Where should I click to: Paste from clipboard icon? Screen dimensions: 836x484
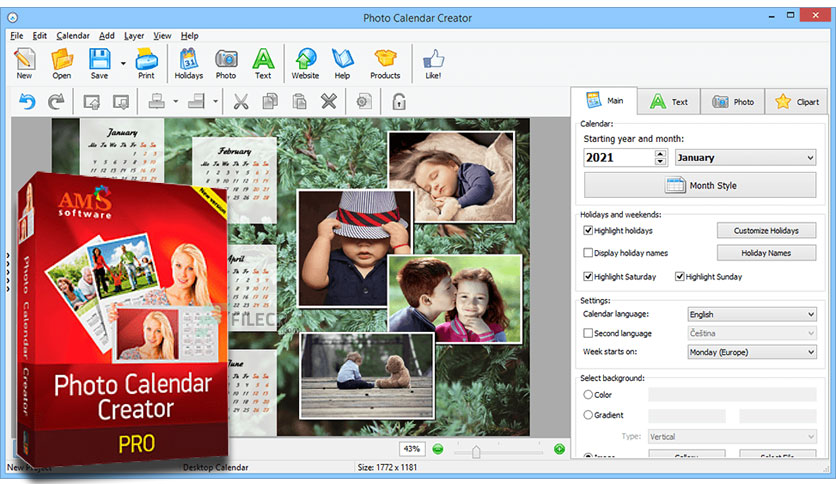pyautogui.click(x=300, y=101)
